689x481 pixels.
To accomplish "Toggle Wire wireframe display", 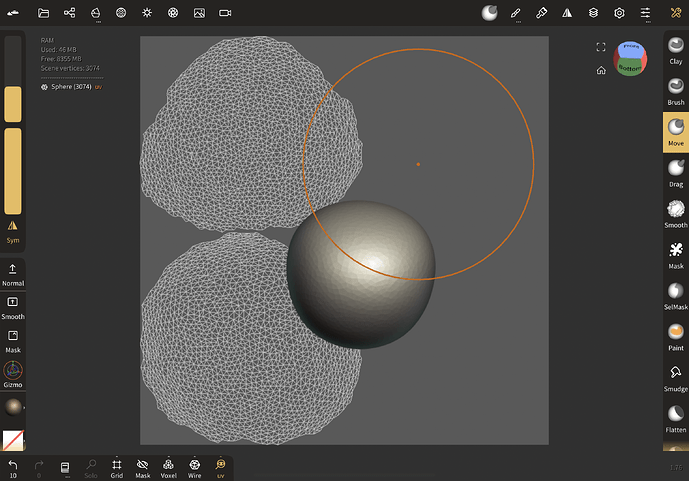I will [194, 468].
